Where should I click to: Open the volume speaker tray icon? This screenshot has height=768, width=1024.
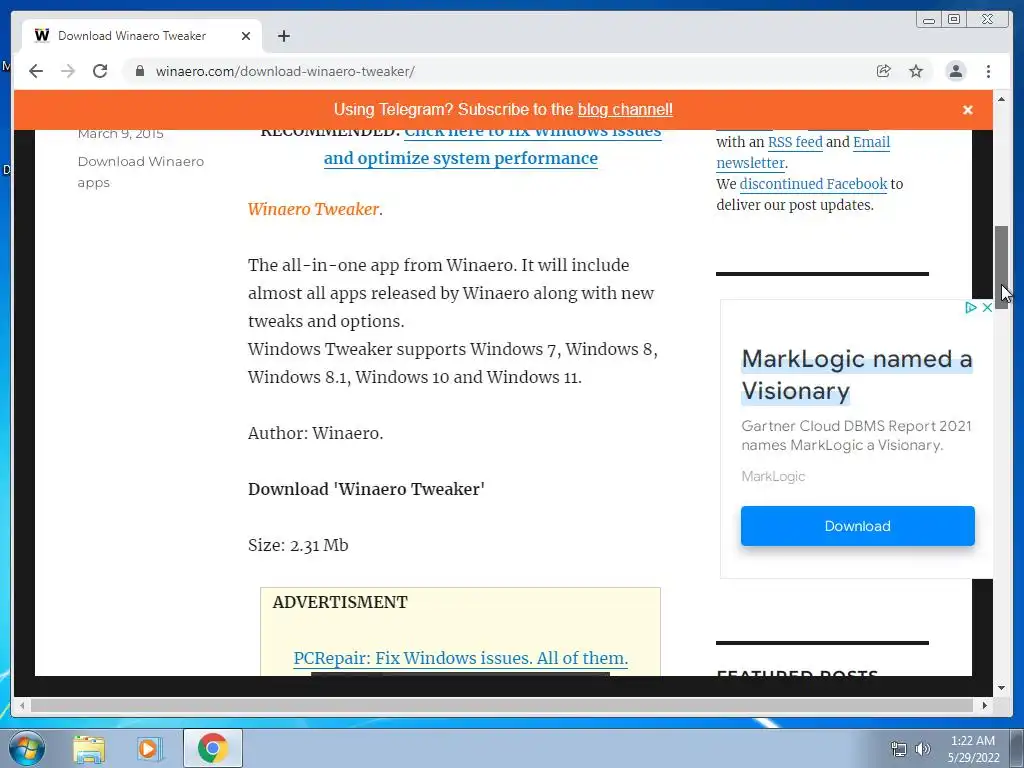922,749
